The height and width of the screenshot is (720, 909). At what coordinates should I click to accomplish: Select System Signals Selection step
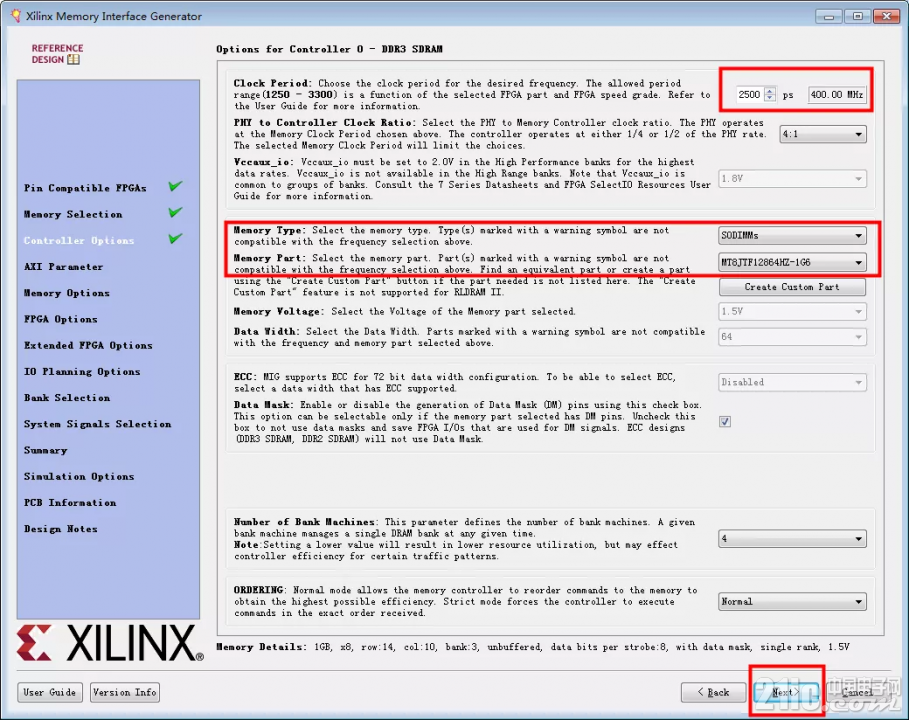coord(97,424)
